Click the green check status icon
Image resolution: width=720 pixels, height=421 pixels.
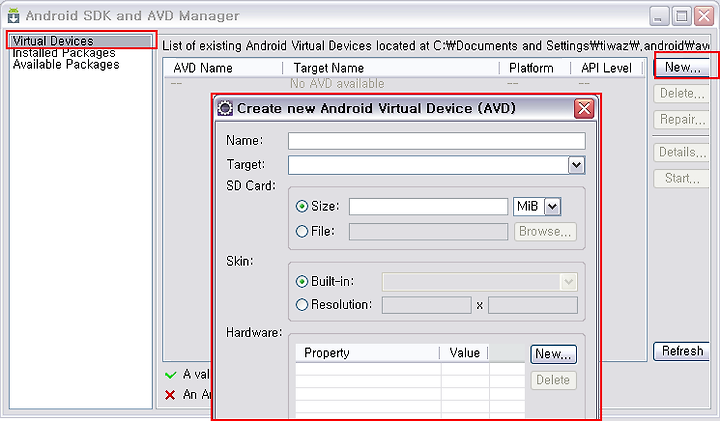[x=170, y=375]
